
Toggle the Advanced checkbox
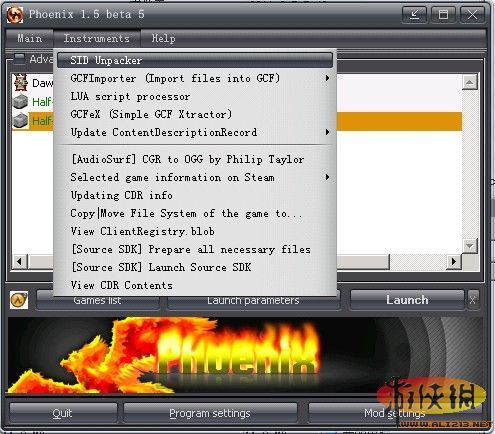[19, 59]
